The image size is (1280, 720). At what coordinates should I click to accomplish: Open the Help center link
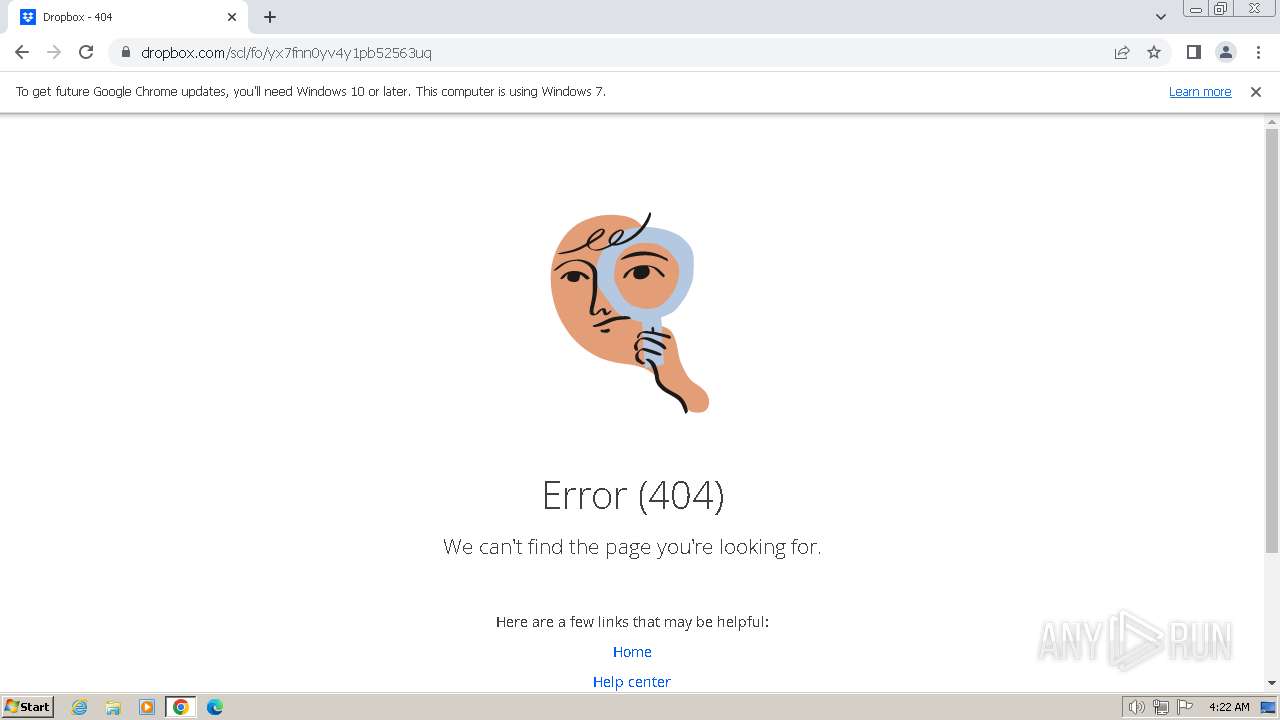click(x=632, y=682)
